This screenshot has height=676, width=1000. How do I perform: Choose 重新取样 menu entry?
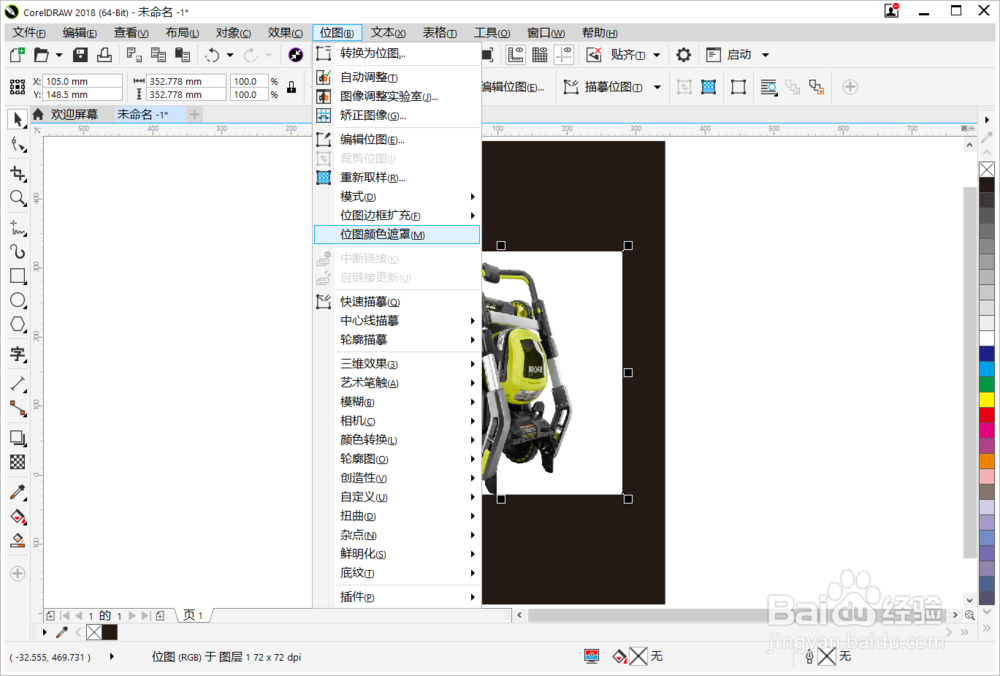397,177
